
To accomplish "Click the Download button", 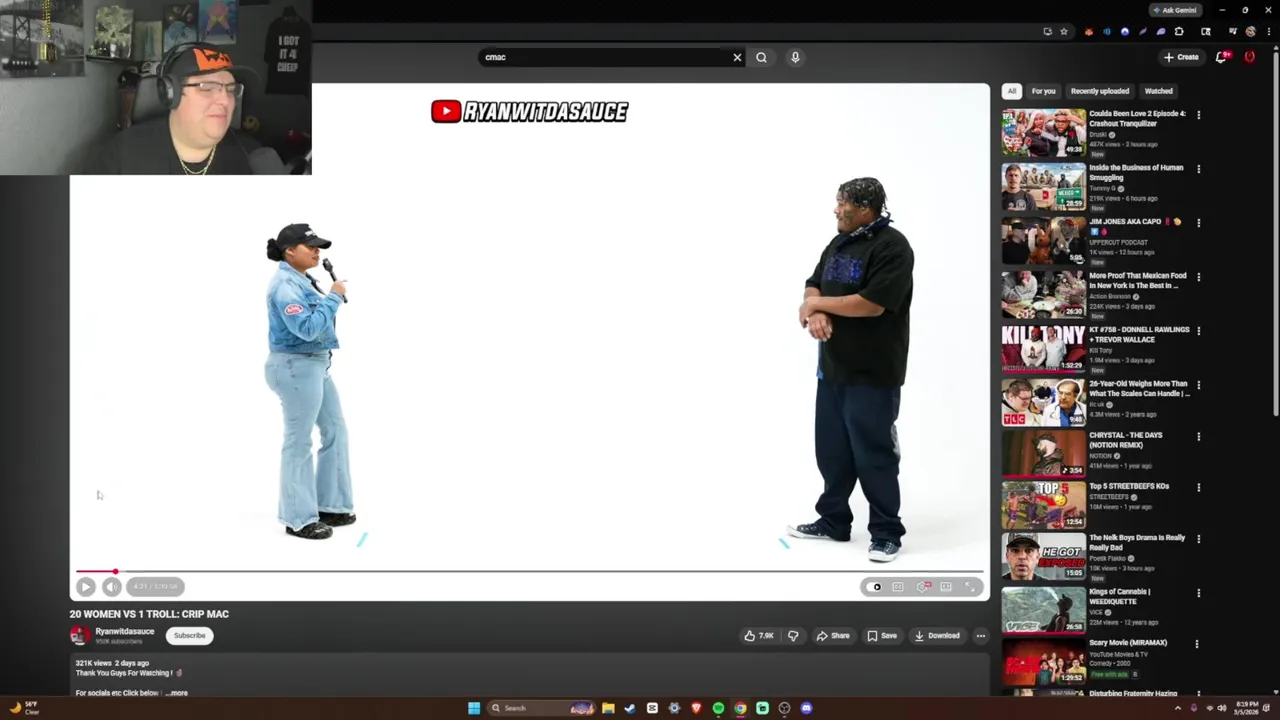I will pyautogui.click(x=937, y=636).
